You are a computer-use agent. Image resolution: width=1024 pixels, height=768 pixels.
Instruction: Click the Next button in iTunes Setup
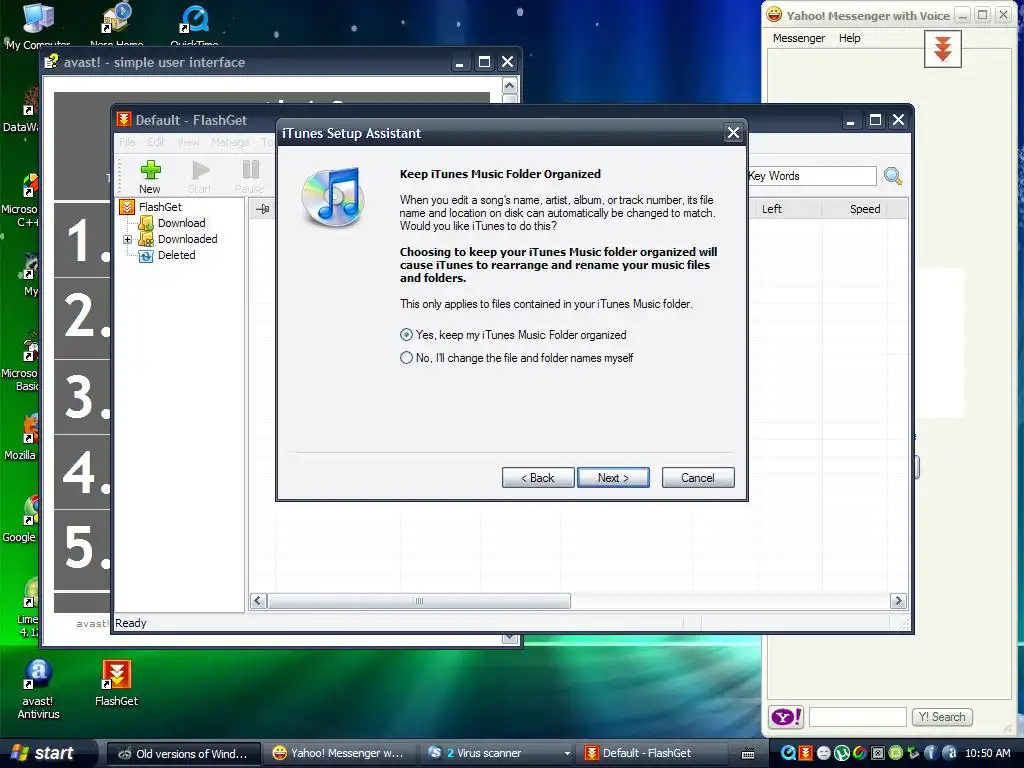613,477
